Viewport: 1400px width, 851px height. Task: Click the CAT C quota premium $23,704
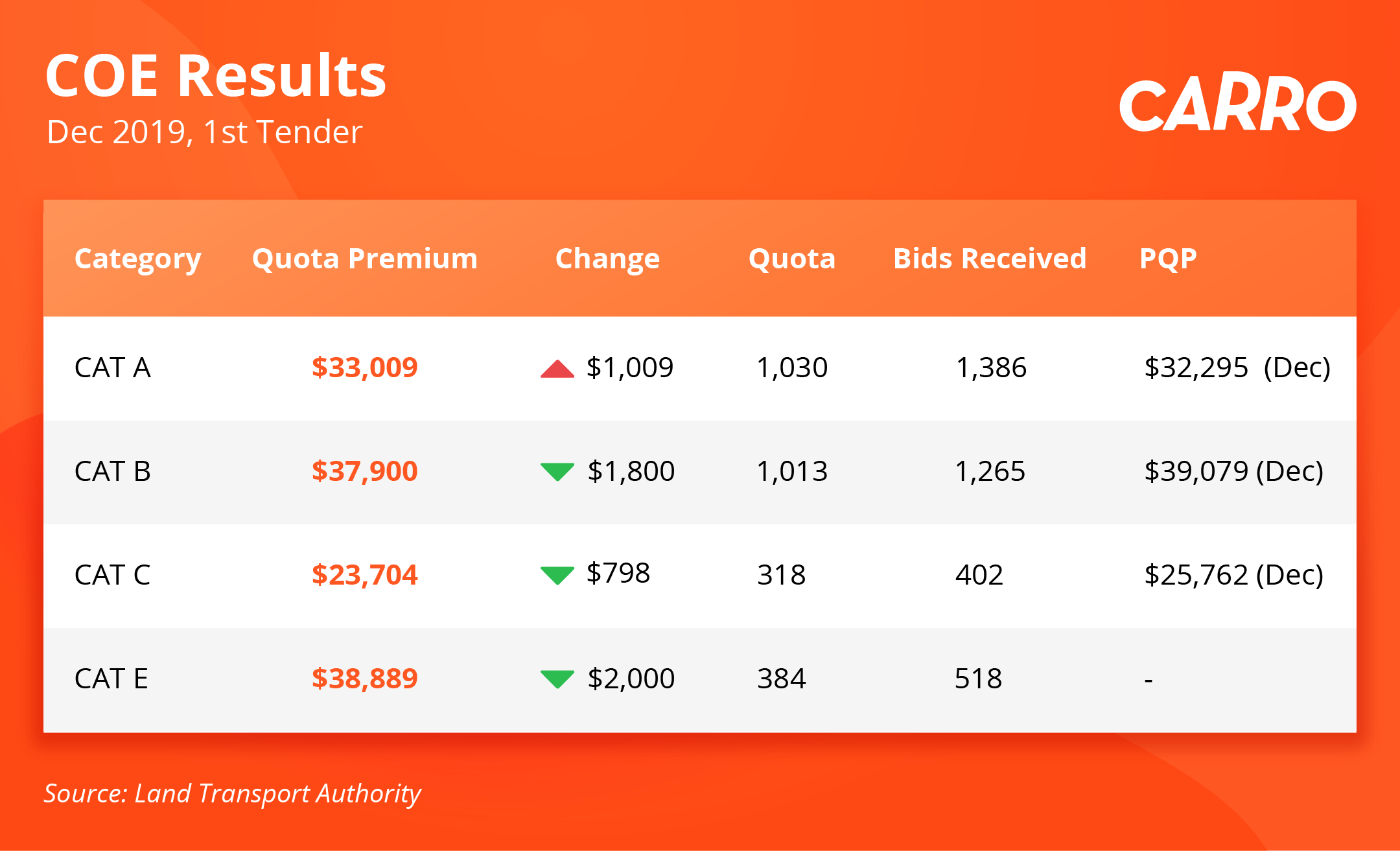[365, 575]
